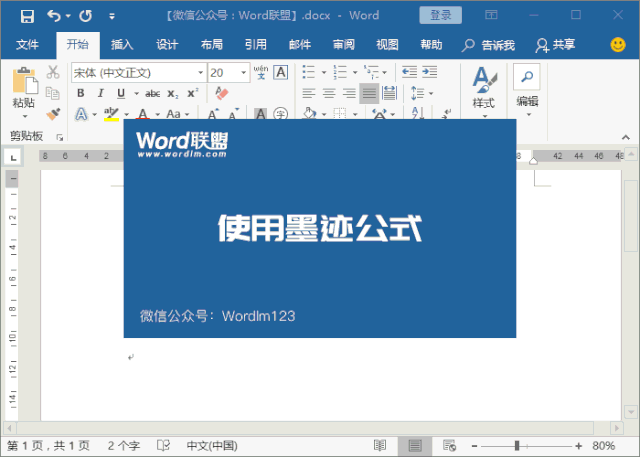Toggle justified alignment

(369, 93)
